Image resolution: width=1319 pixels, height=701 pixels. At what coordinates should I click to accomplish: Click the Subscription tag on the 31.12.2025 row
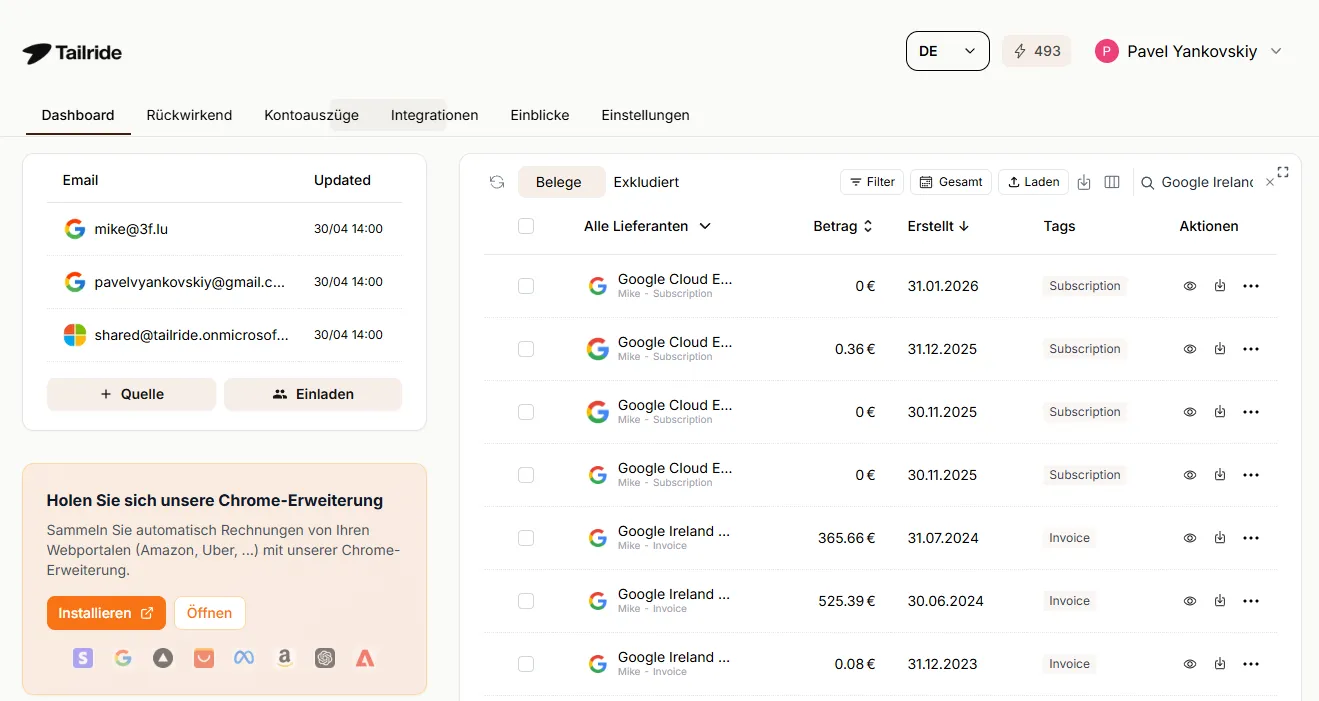(x=1084, y=349)
